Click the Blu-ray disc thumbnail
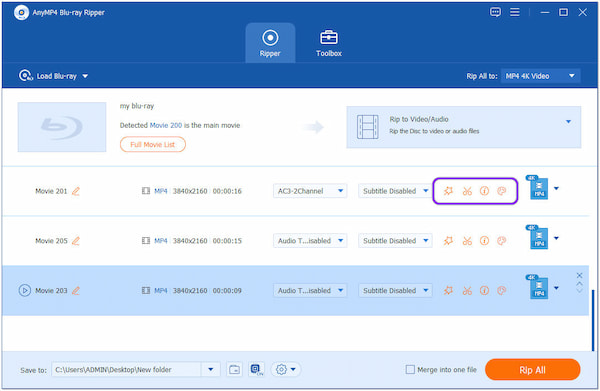 [62, 127]
